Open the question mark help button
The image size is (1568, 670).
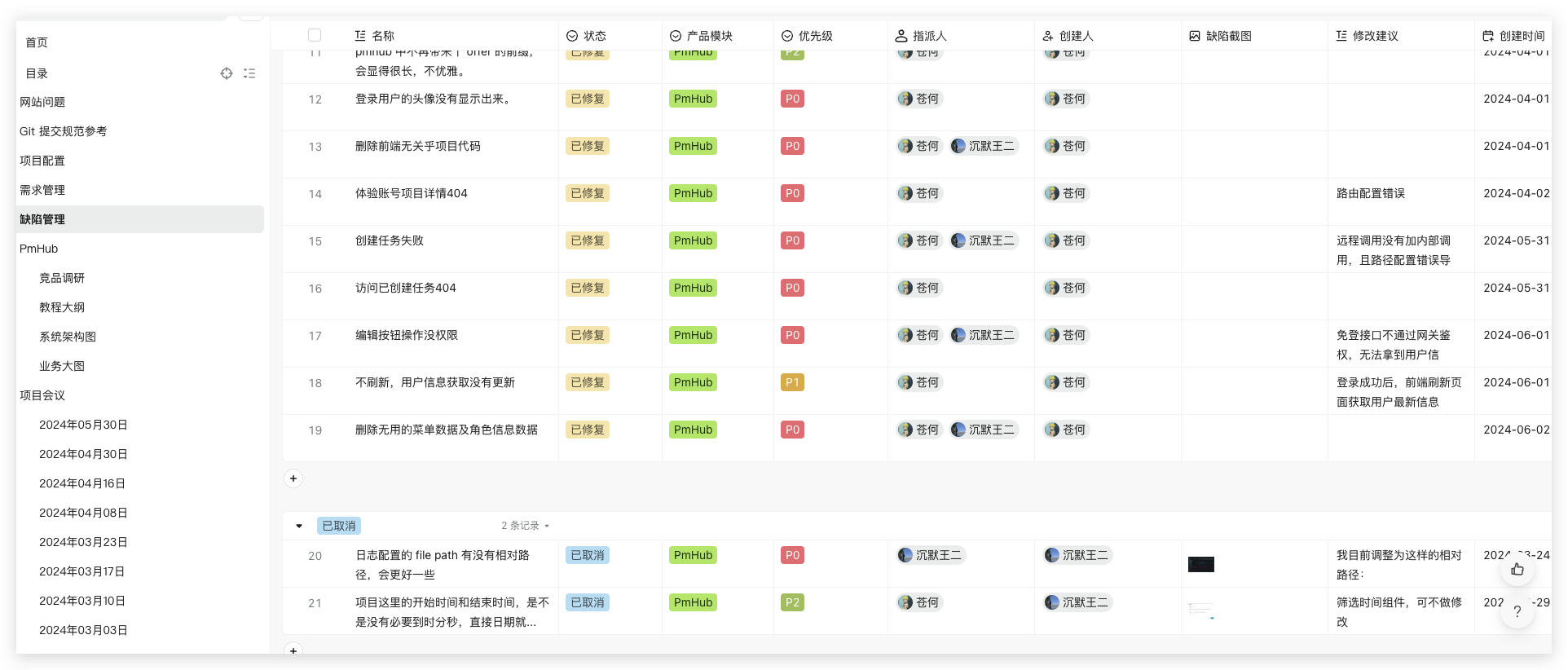(1517, 611)
